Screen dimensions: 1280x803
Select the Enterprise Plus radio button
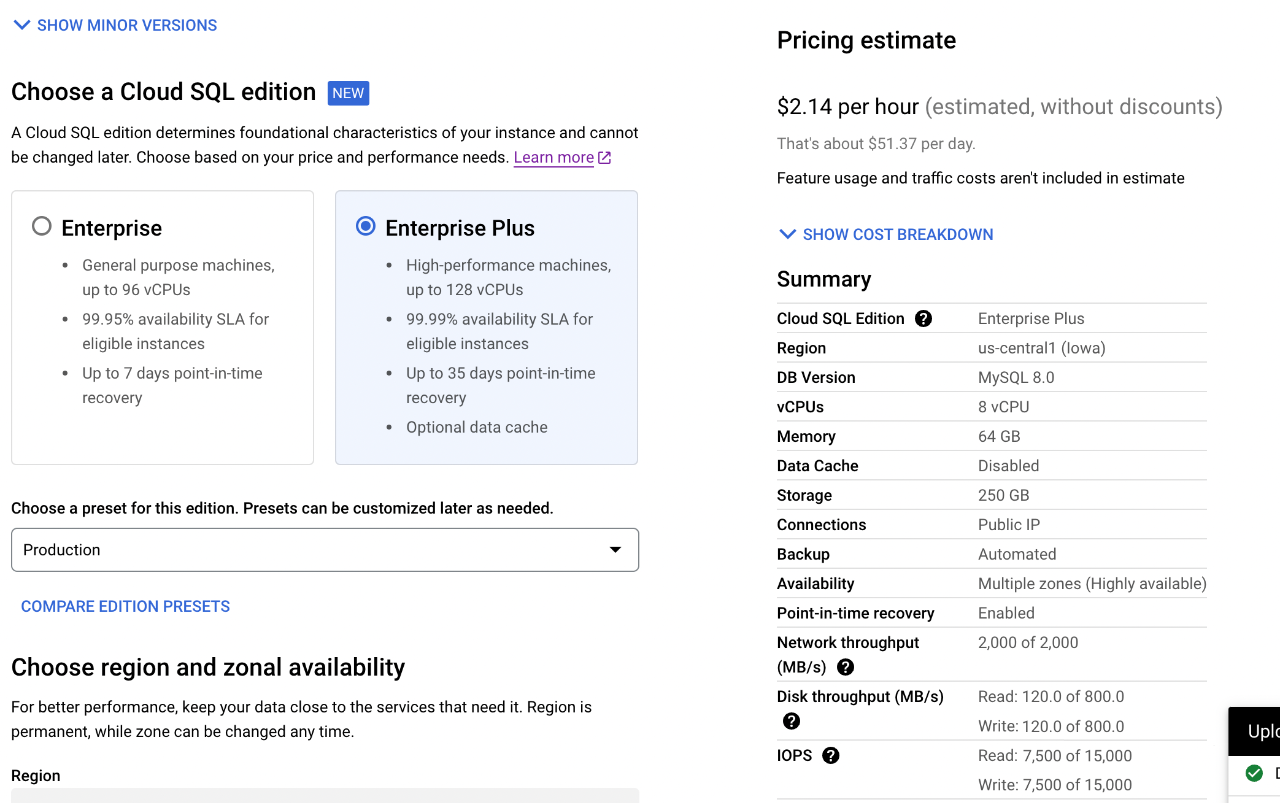pos(365,226)
